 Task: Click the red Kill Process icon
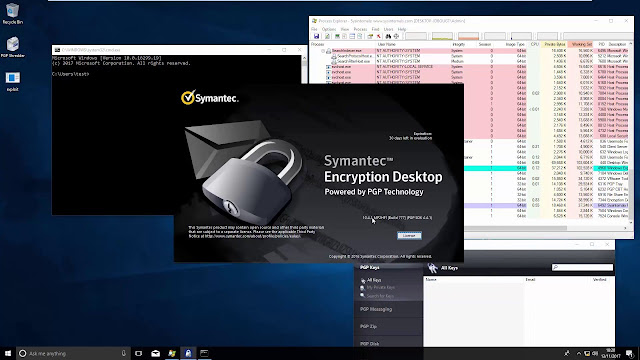click(379, 36)
